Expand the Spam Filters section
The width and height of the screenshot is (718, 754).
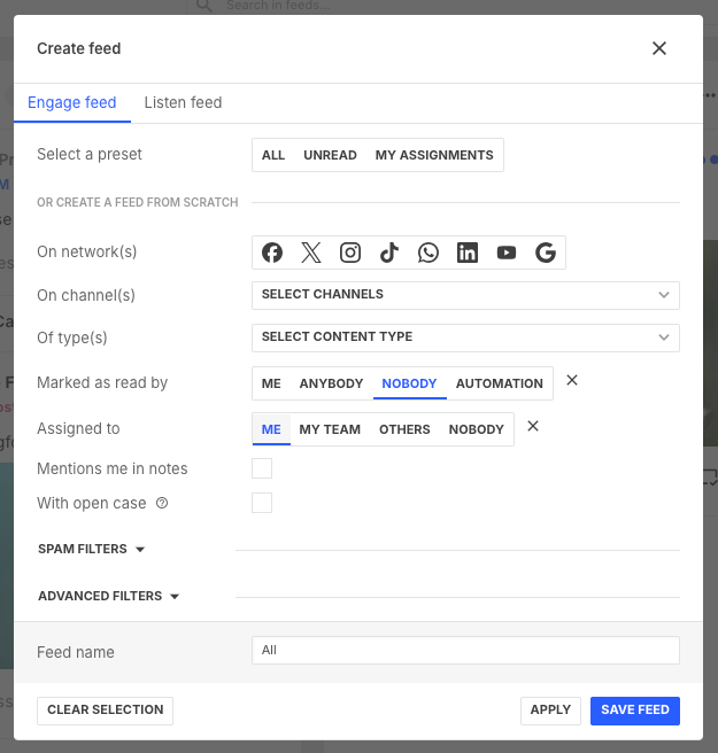pyautogui.click(x=91, y=549)
